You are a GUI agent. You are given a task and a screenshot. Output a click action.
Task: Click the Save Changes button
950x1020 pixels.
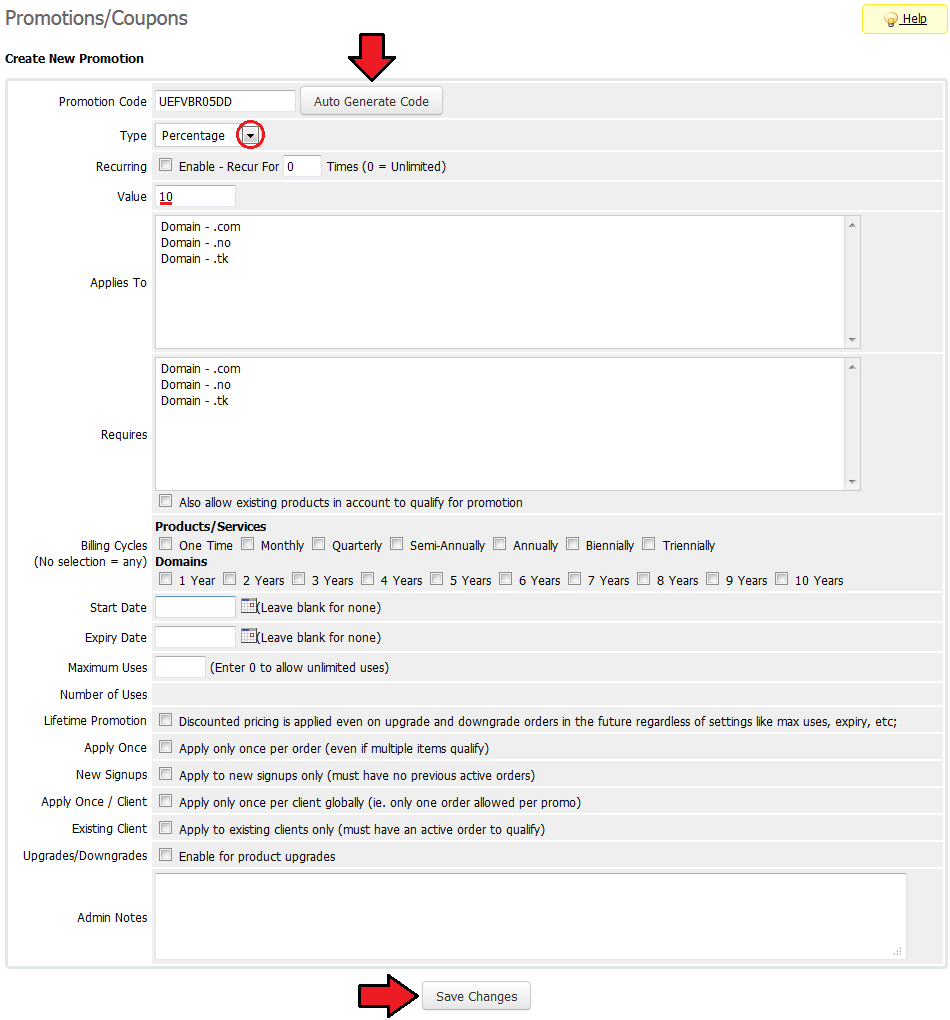tap(476, 996)
